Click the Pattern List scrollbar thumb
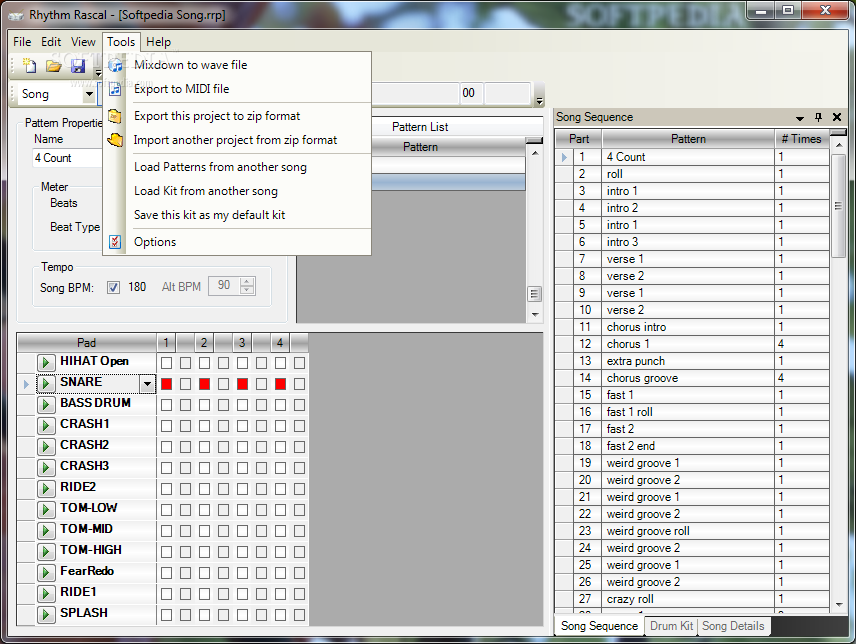 tap(535, 294)
